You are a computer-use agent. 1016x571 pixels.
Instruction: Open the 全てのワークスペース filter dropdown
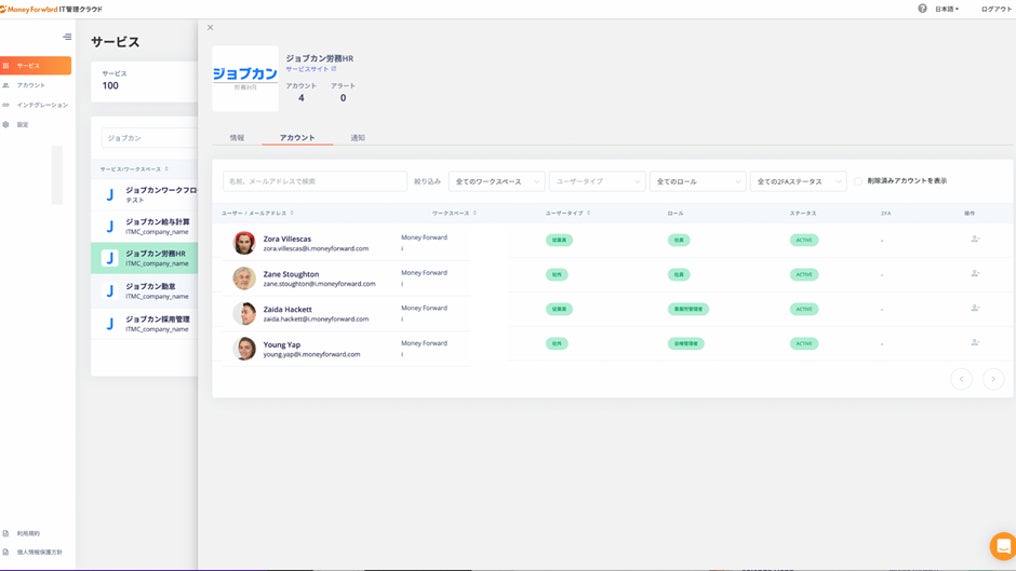click(497, 181)
